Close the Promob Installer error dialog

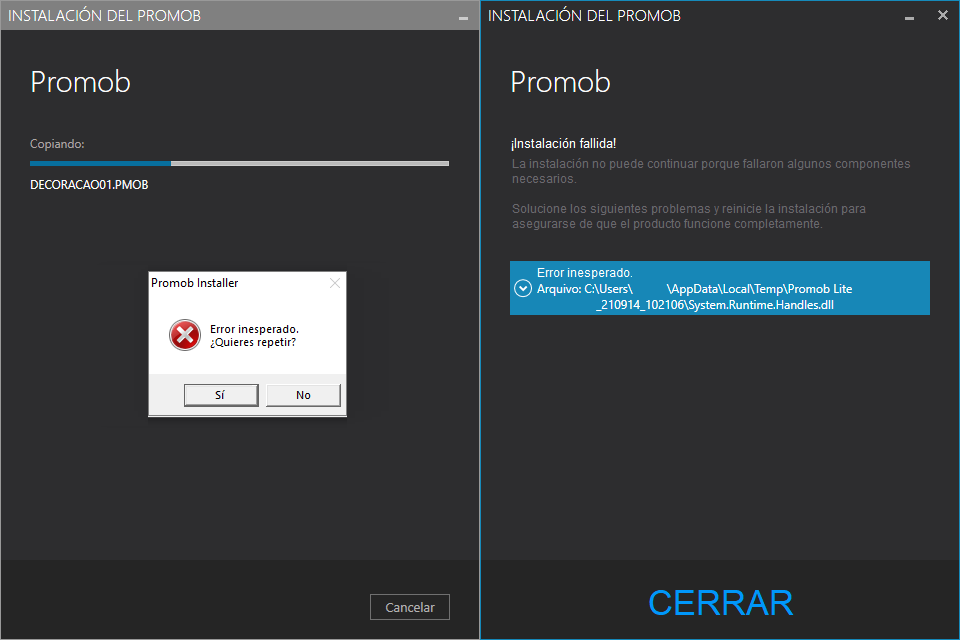pyautogui.click(x=334, y=283)
